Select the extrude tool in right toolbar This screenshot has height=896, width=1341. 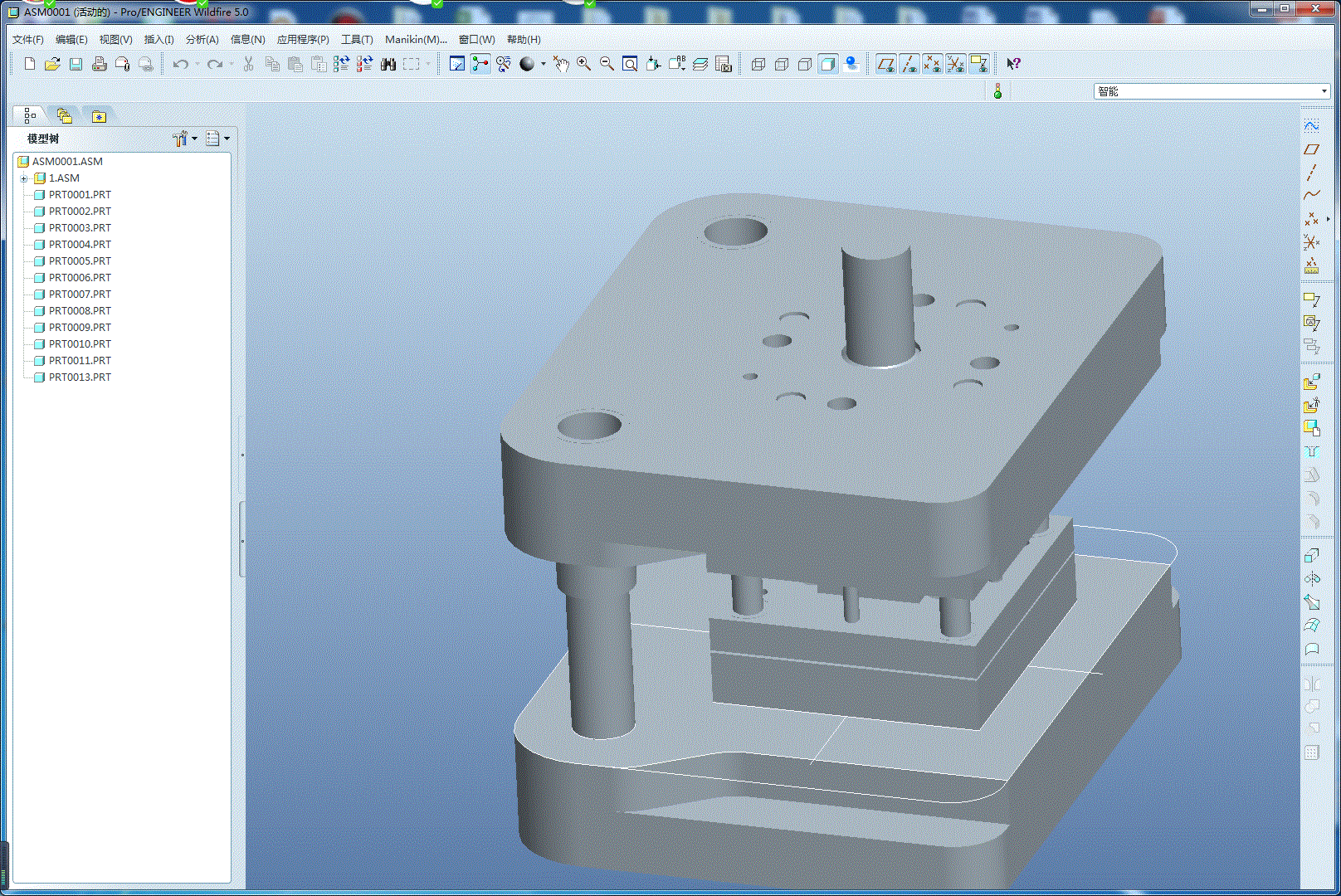[1311, 556]
